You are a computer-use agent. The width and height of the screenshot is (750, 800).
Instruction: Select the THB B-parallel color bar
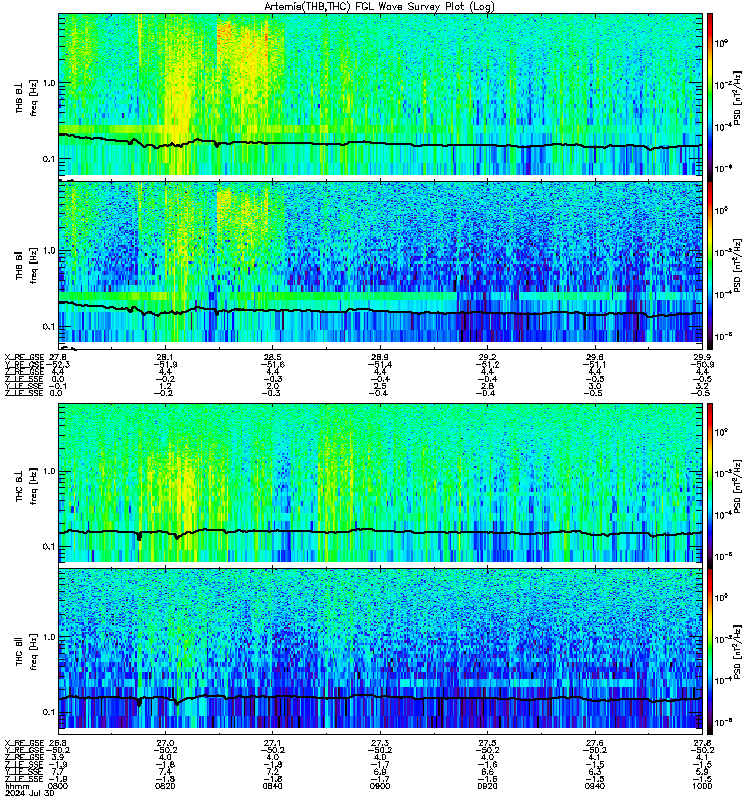coord(710,265)
